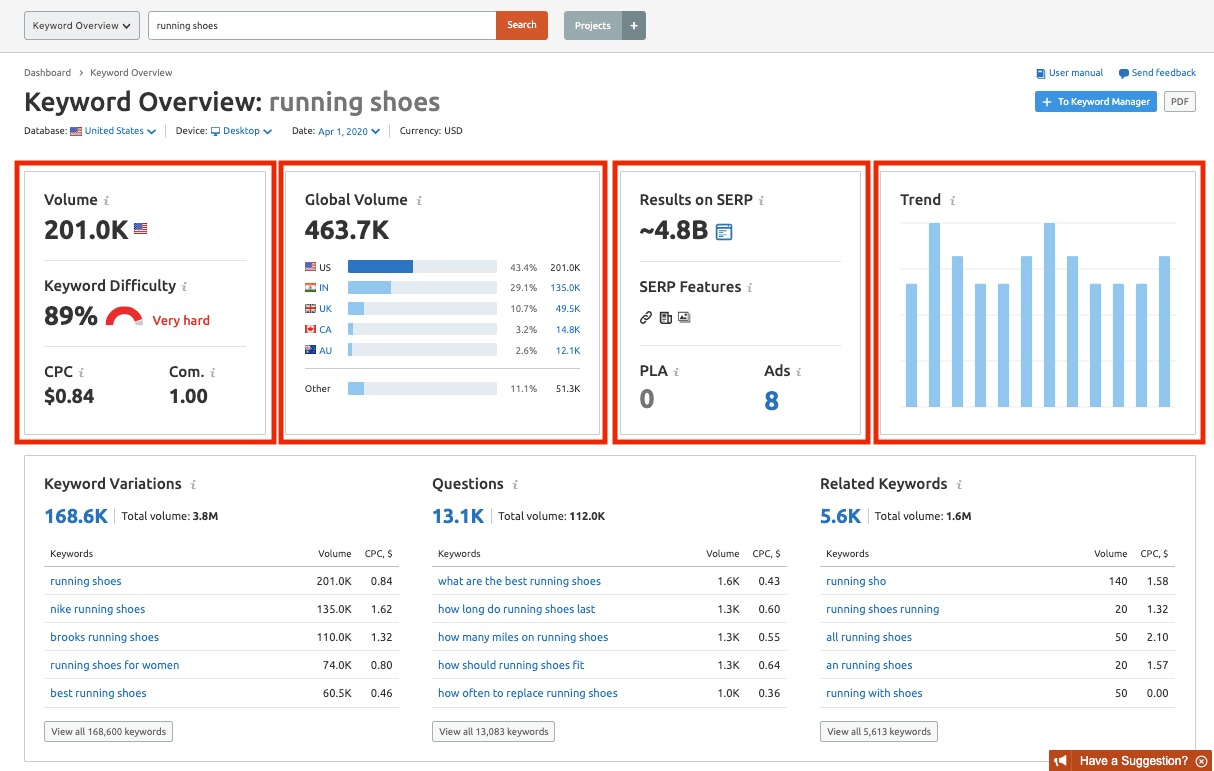This screenshot has width=1214, height=771.
Task: Click the Related Keywords info icon
Action: [959, 485]
